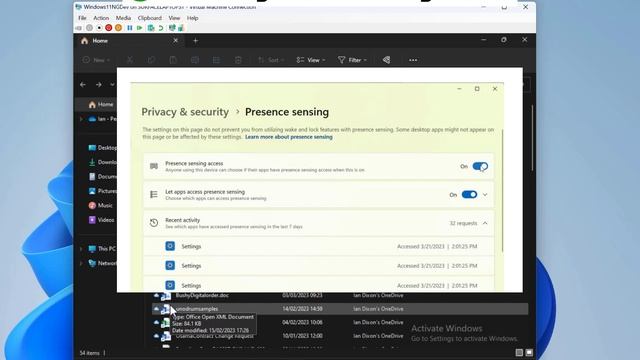Screen dimensions: 640x360
Task: Click the Rename icon in File Explorer toolbar
Action: click(x=195, y=60)
